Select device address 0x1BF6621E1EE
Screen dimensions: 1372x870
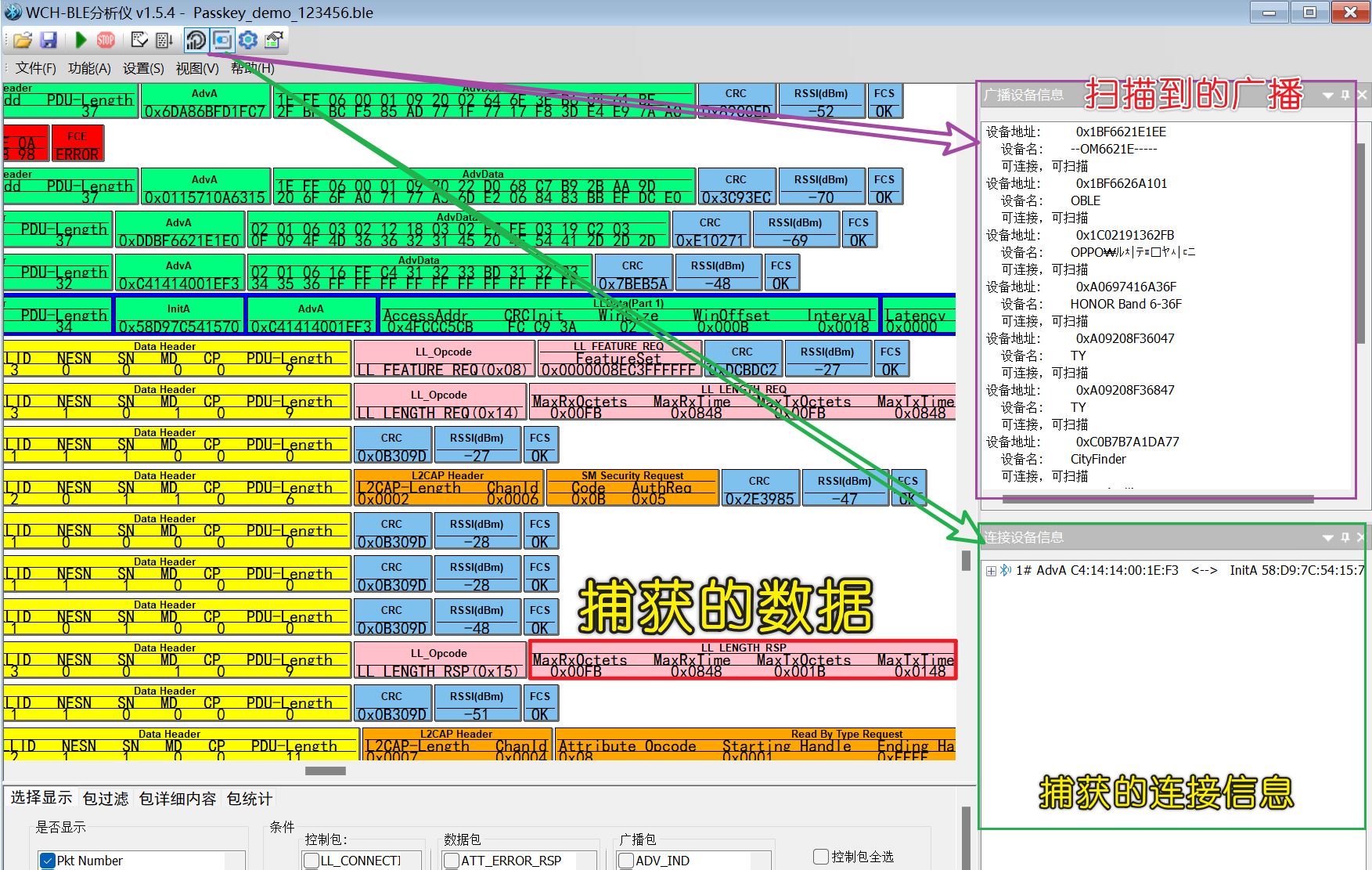tap(1121, 132)
